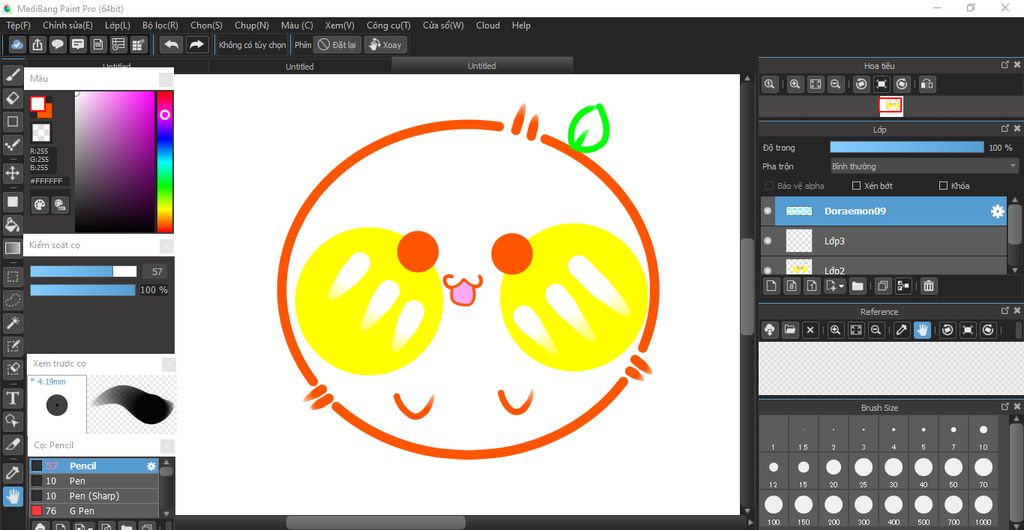Zoom in on the Navigator panel
This screenshot has height=530, width=1024.
click(x=795, y=84)
